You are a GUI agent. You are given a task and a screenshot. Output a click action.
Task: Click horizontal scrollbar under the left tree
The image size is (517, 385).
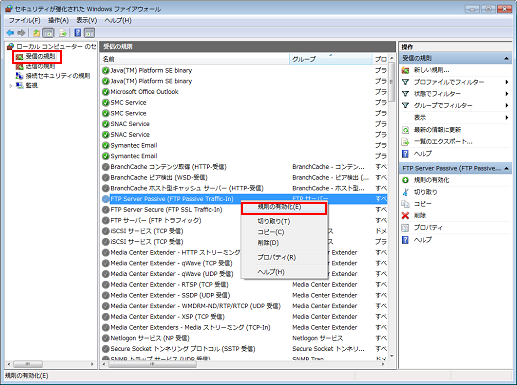coord(28,364)
